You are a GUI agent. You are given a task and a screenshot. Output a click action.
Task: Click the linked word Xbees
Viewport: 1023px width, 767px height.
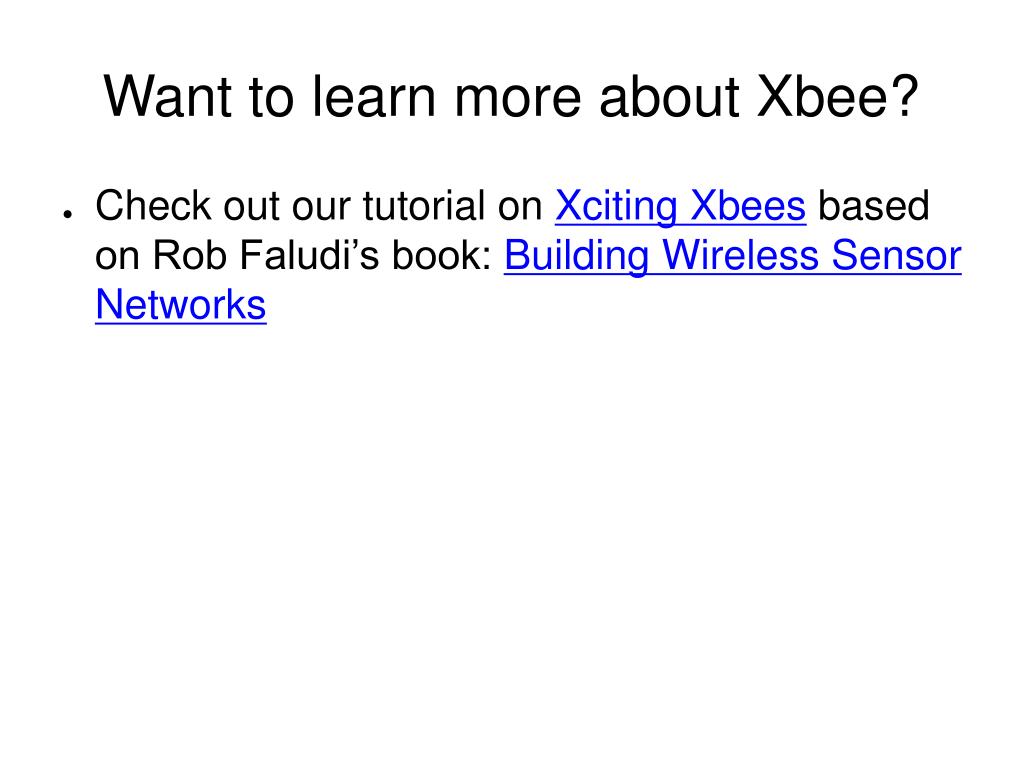[748, 207]
